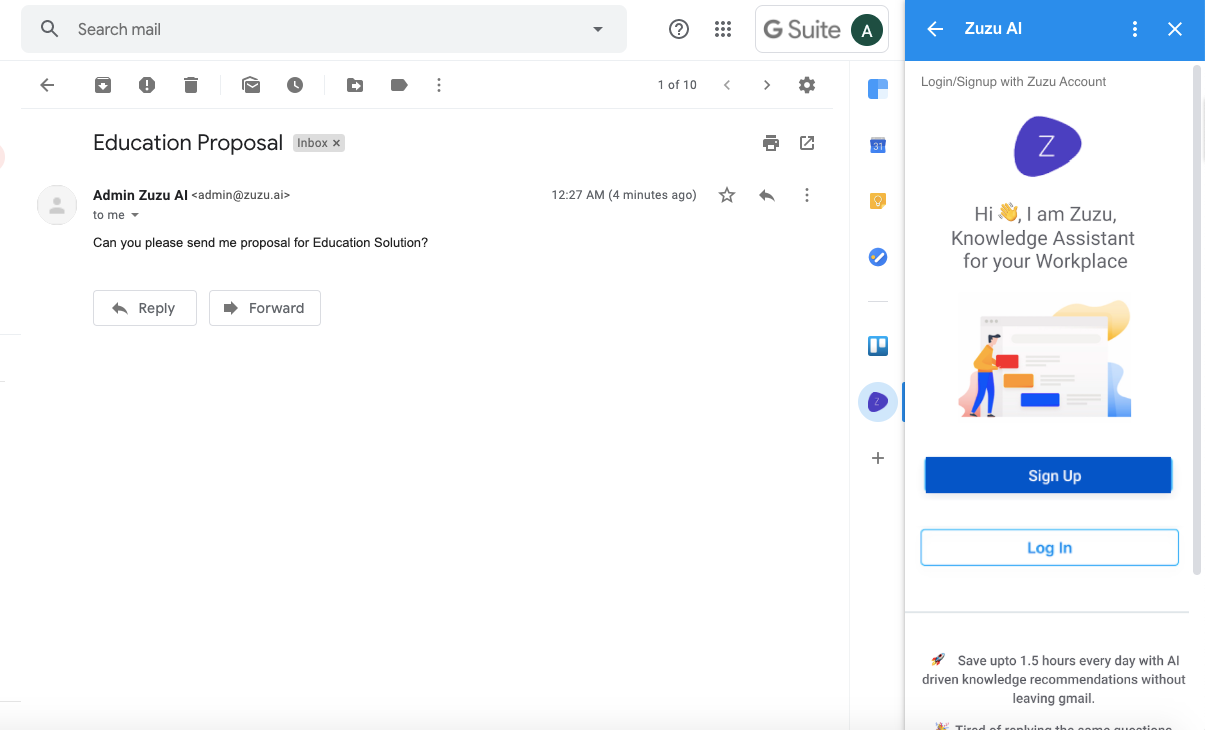Select Zuzu AI add-on icon

pos(878,402)
